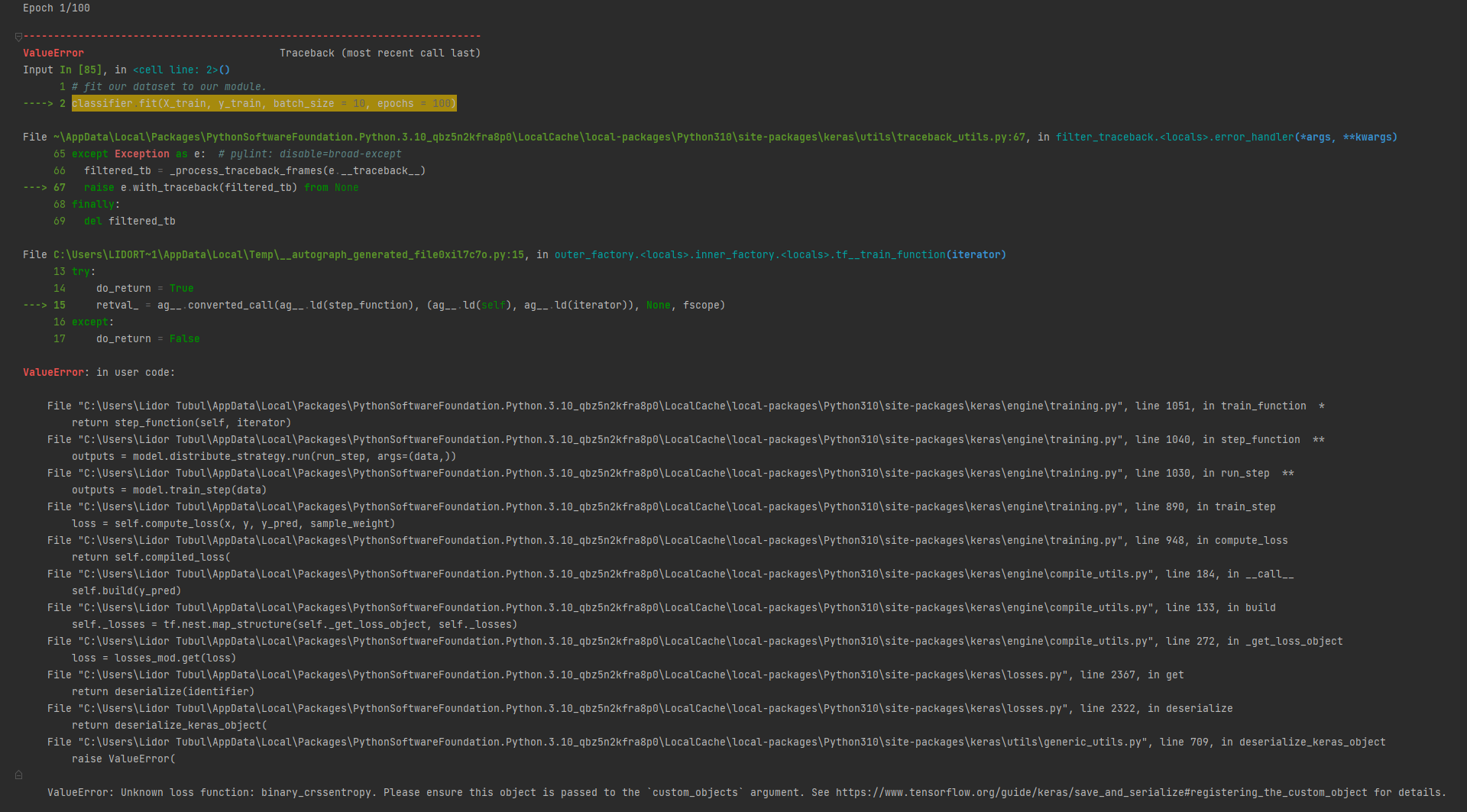Image resolution: width=1467 pixels, height=812 pixels.
Task: Click training.py line 948 compute_loss entry
Action: (668, 540)
